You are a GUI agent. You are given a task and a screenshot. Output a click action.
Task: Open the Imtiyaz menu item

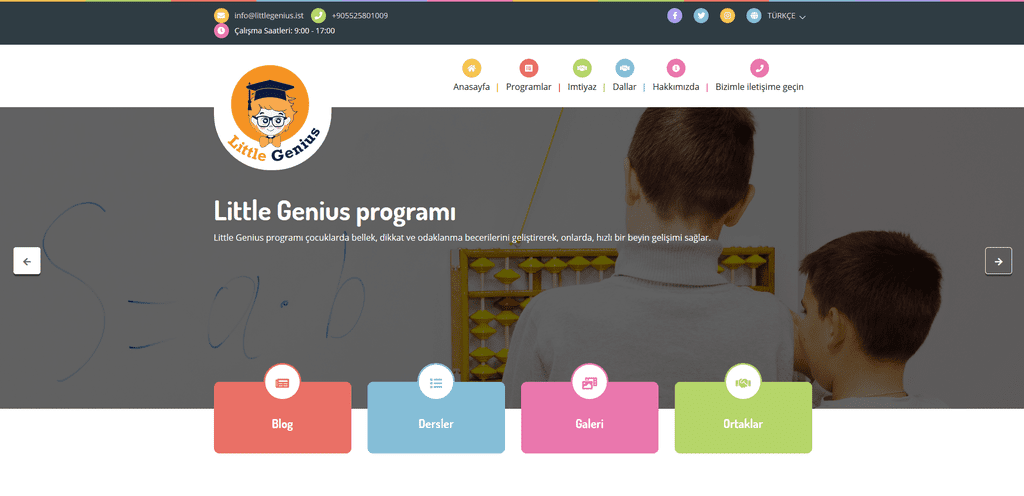(x=582, y=87)
